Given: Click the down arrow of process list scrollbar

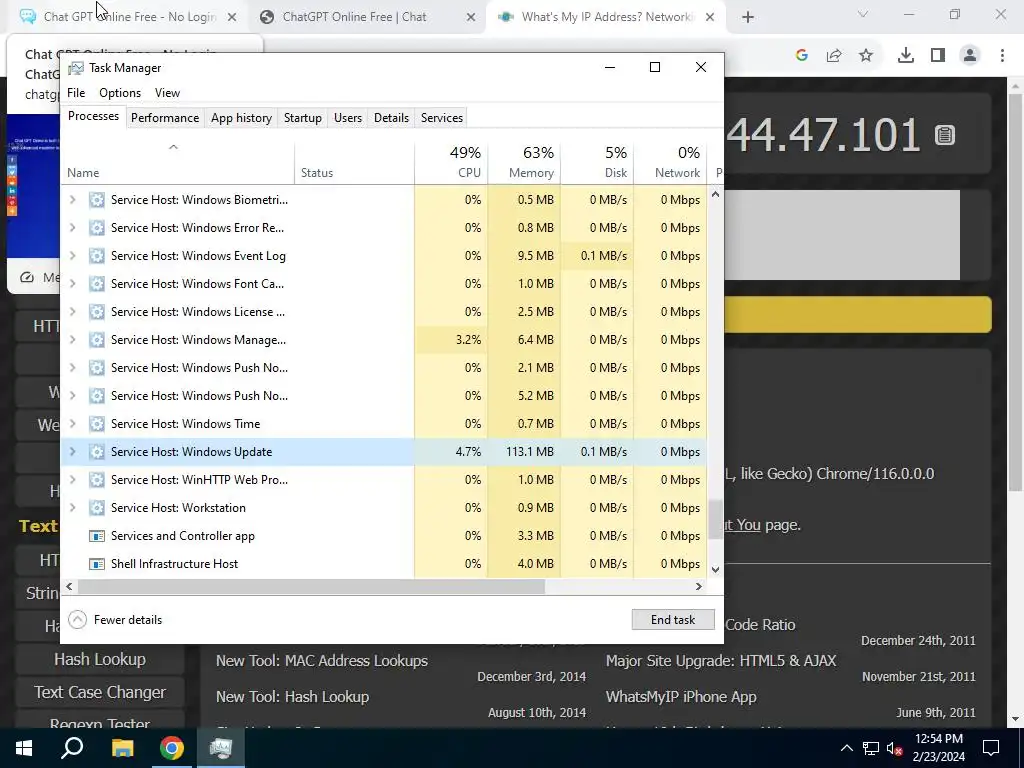Looking at the screenshot, I should pos(716,570).
